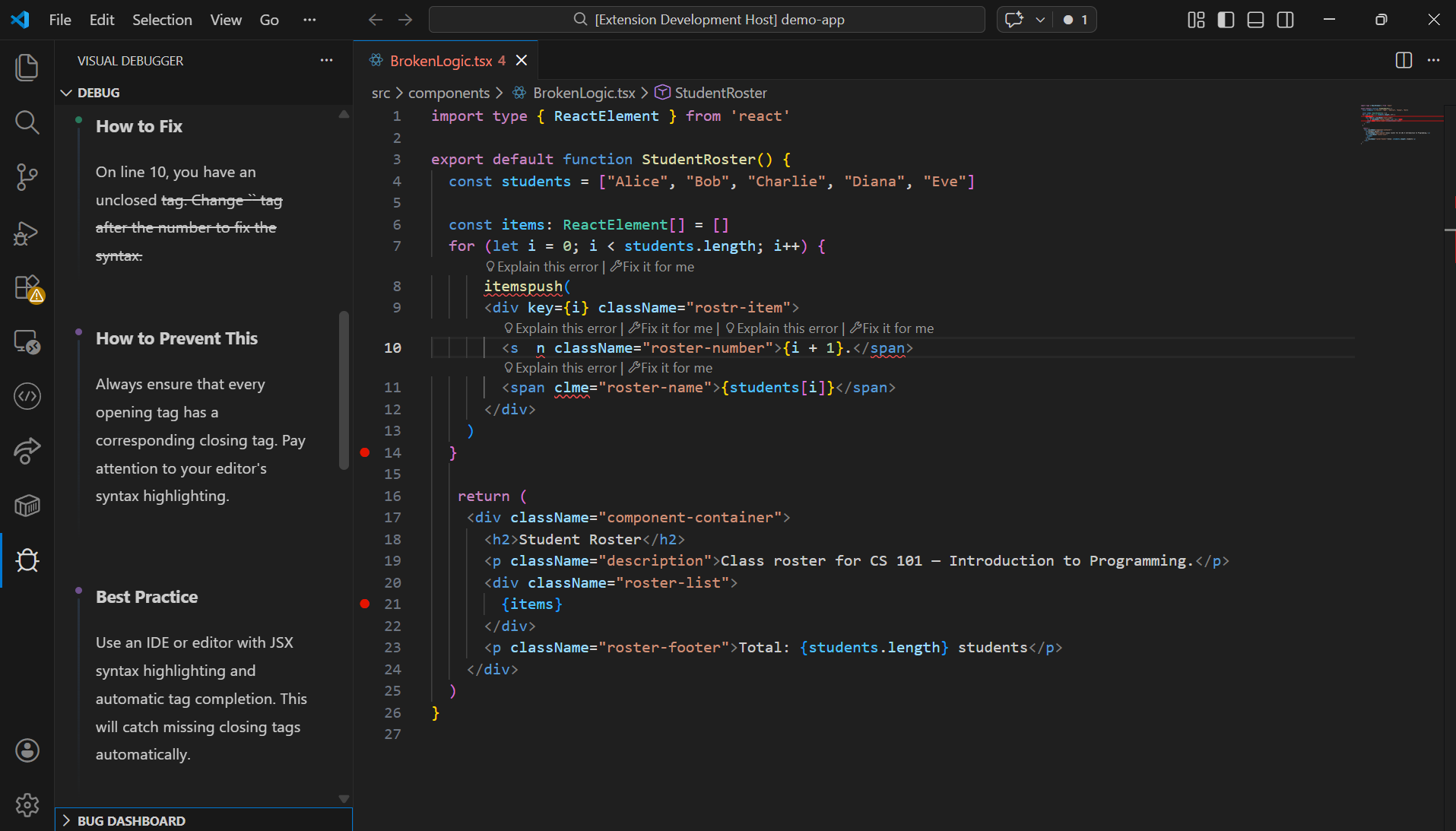This screenshot has height=831, width=1456.
Task: Open Run and Debug view
Action: 27,233
